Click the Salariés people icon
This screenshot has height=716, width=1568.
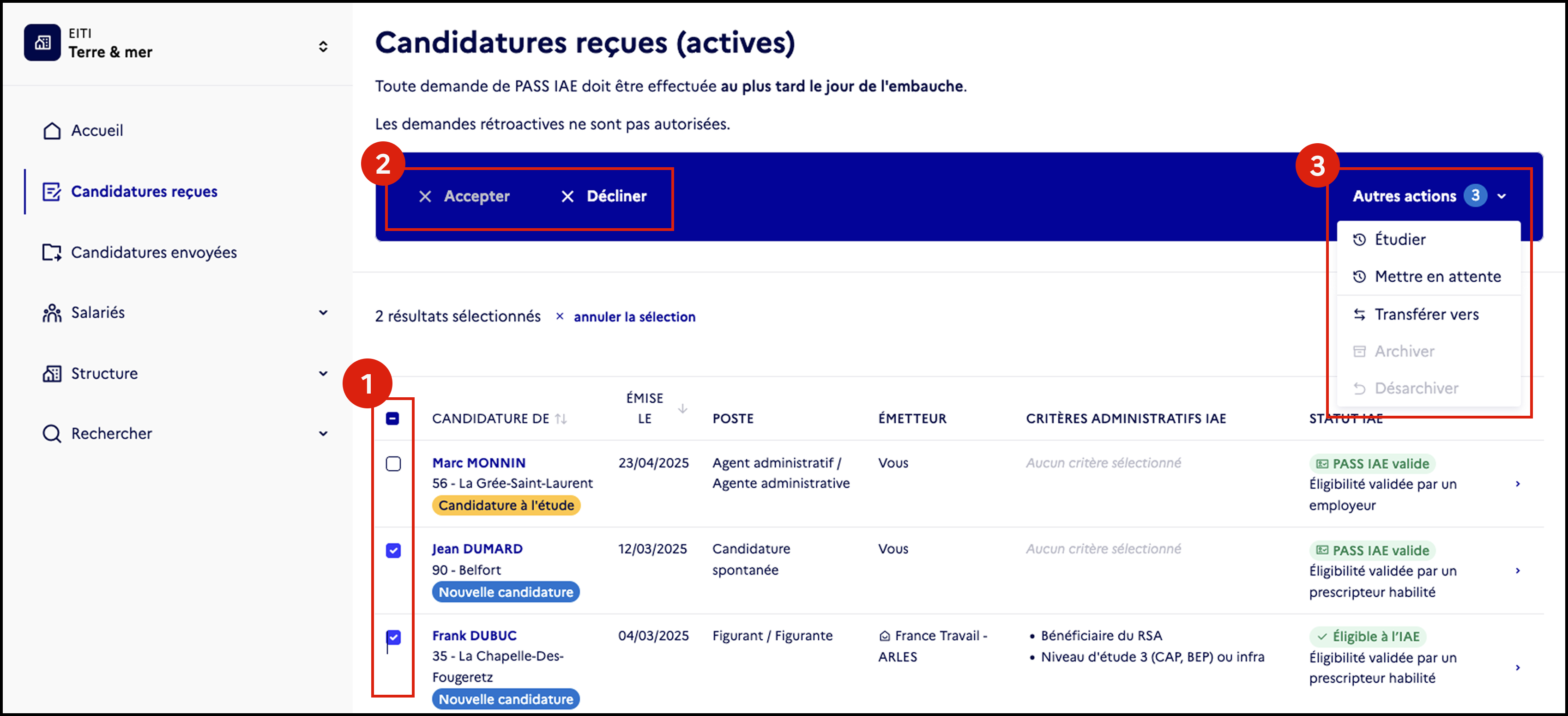coord(52,313)
